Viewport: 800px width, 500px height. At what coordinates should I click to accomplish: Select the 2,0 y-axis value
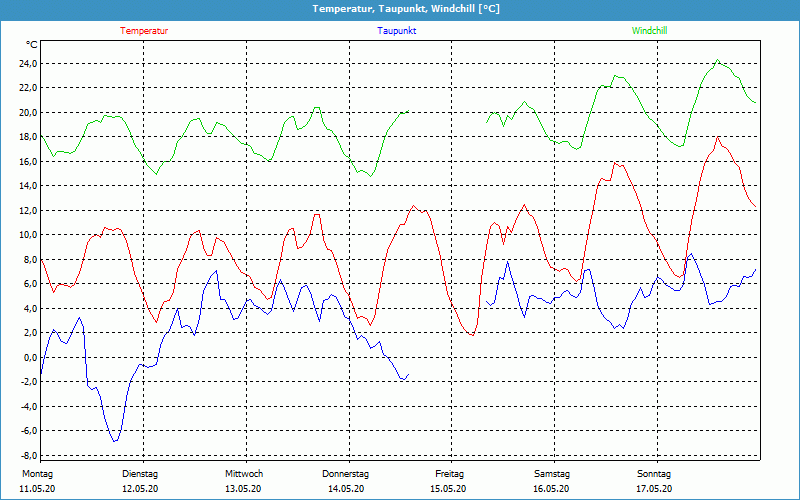tap(30, 333)
